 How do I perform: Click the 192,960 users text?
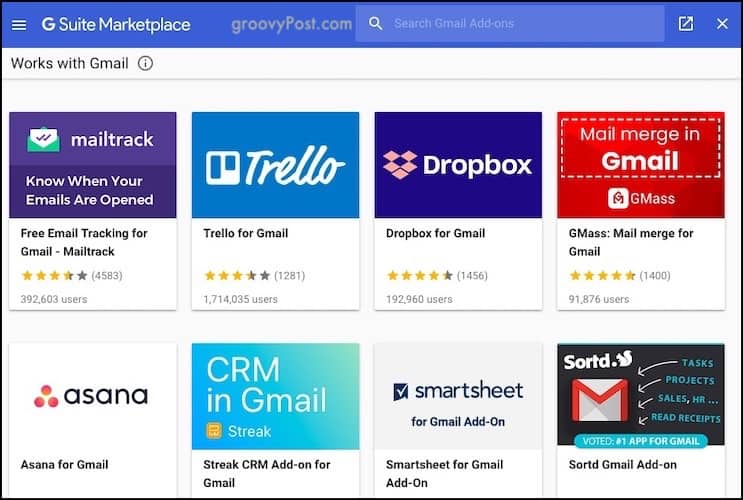coord(419,299)
